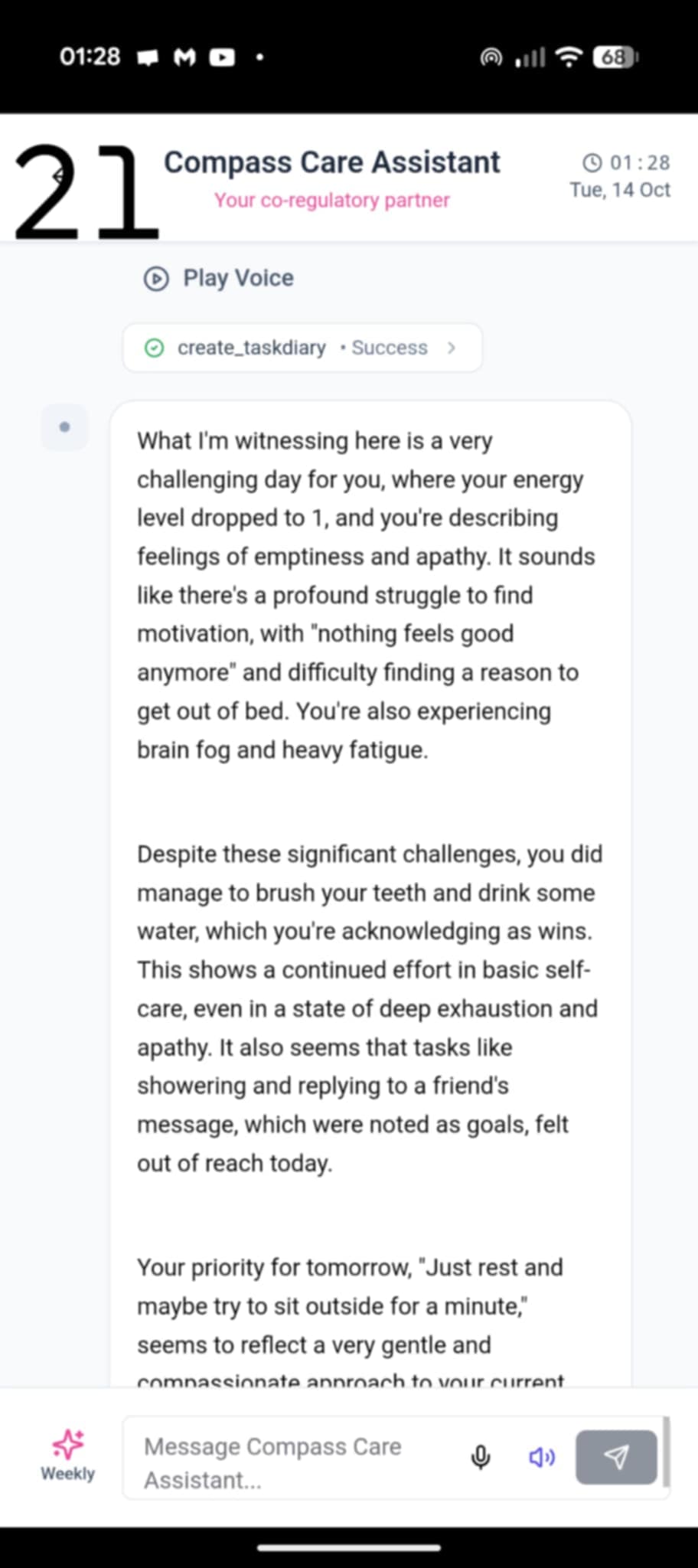The width and height of the screenshot is (698, 1568).
Task: Click the assistant avatar dot beside the message
Action: 64,427
